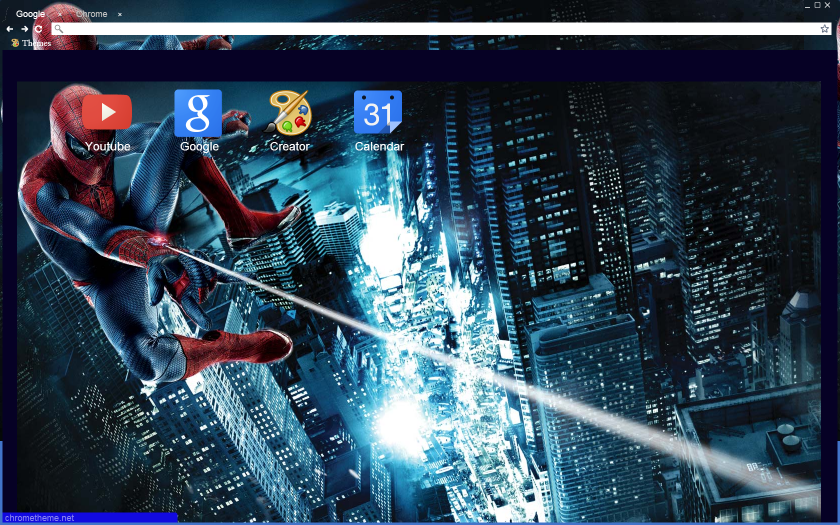840x525 pixels.
Task: Click the chrometheme.net status text
Action: tap(39, 518)
